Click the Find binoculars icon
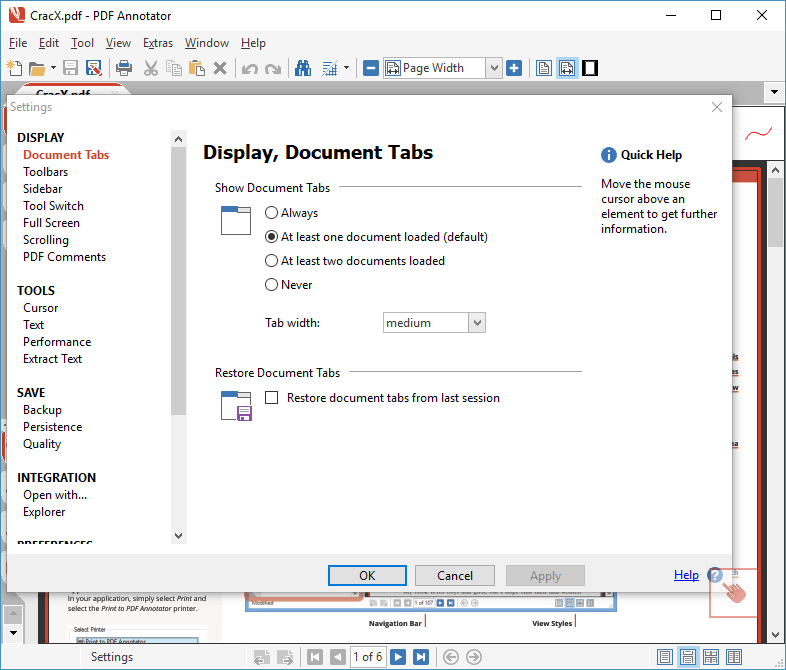Screen dimensions: 786x670 [x=303, y=68]
